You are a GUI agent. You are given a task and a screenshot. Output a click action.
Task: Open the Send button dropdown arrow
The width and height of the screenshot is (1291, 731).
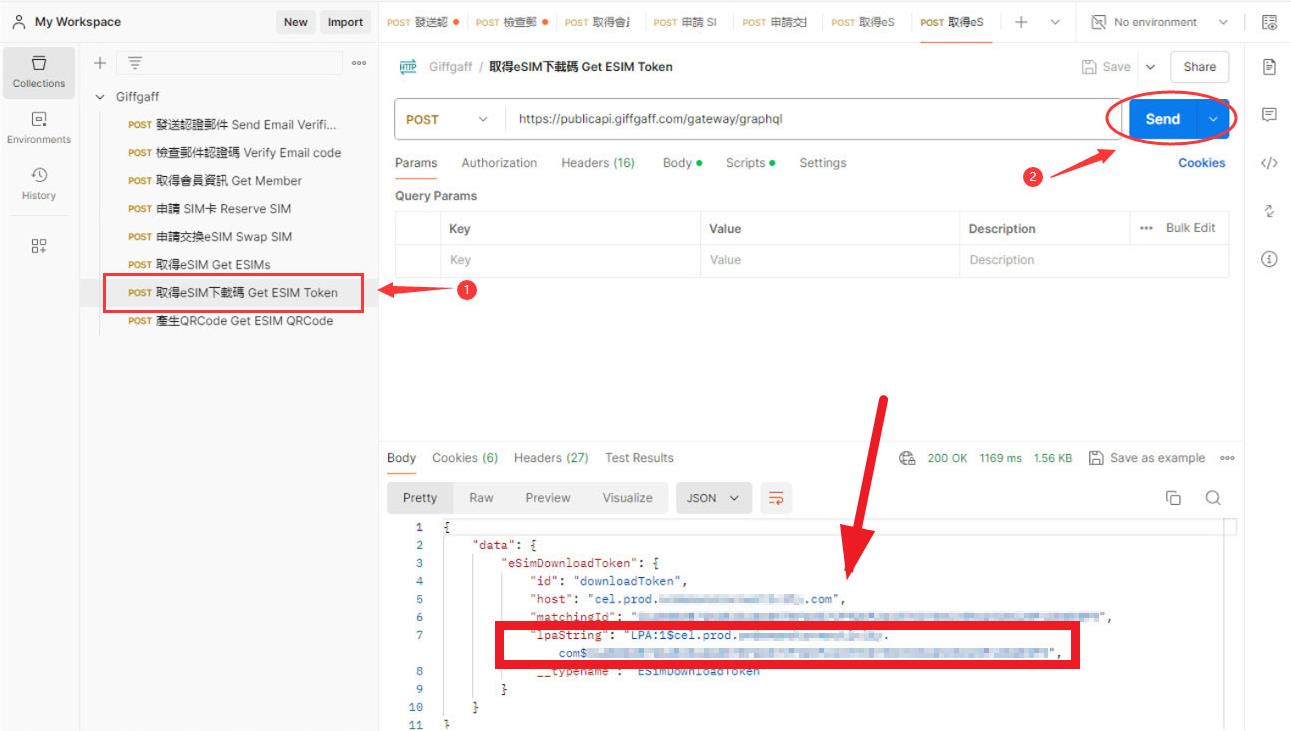click(1213, 119)
